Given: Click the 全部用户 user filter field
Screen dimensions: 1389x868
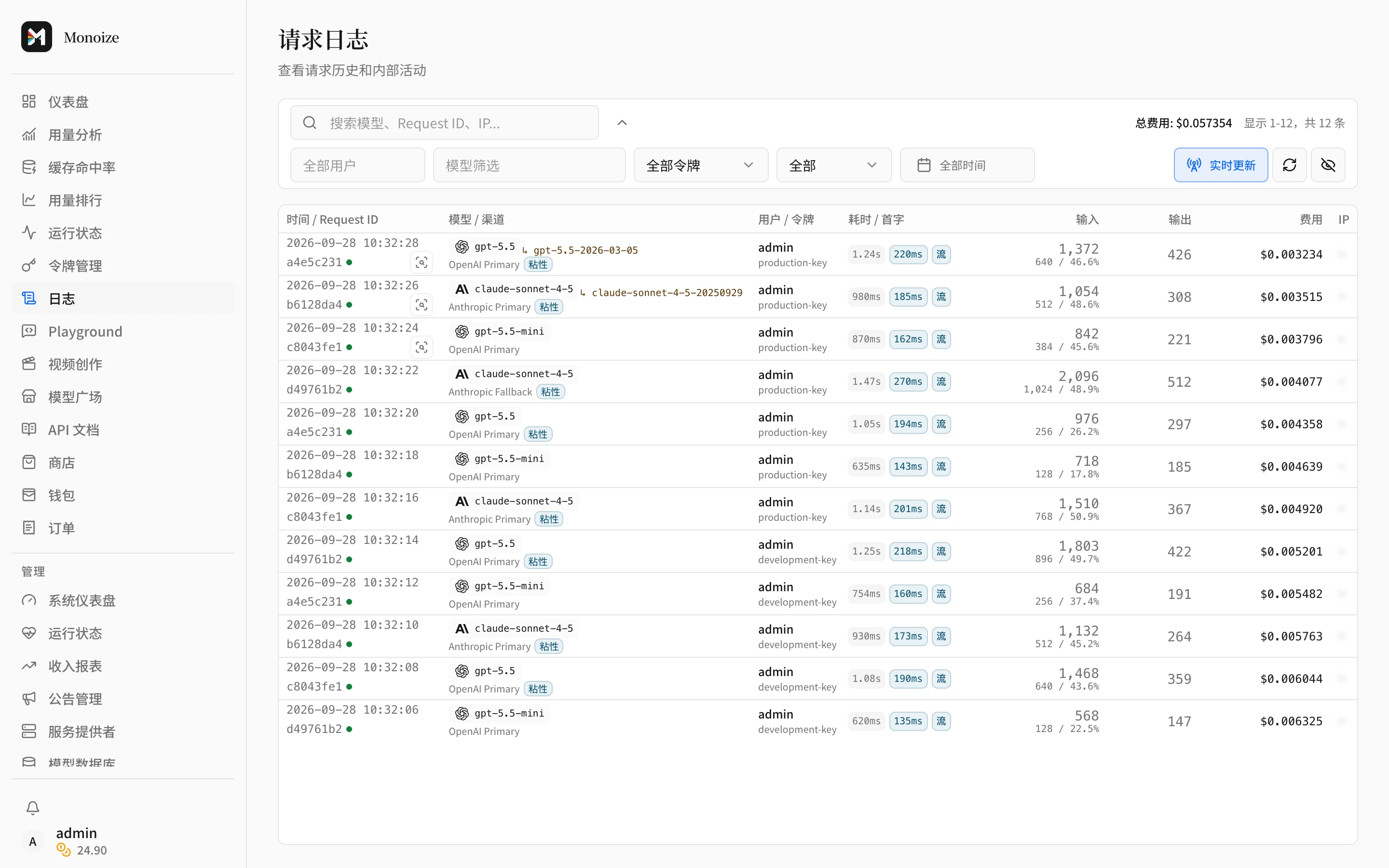Looking at the screenshot, I should pyautogui.click(x=357, y=165).
